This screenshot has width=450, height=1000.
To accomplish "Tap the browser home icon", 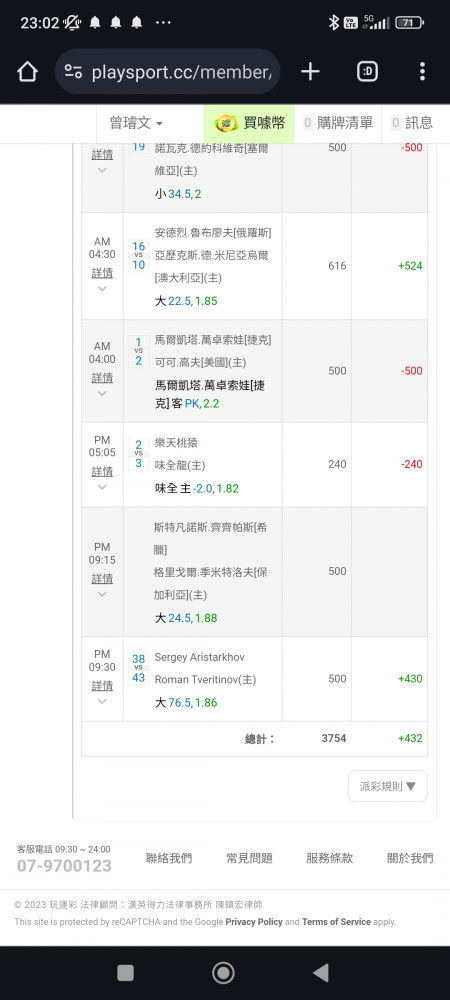I will point(27,71).
